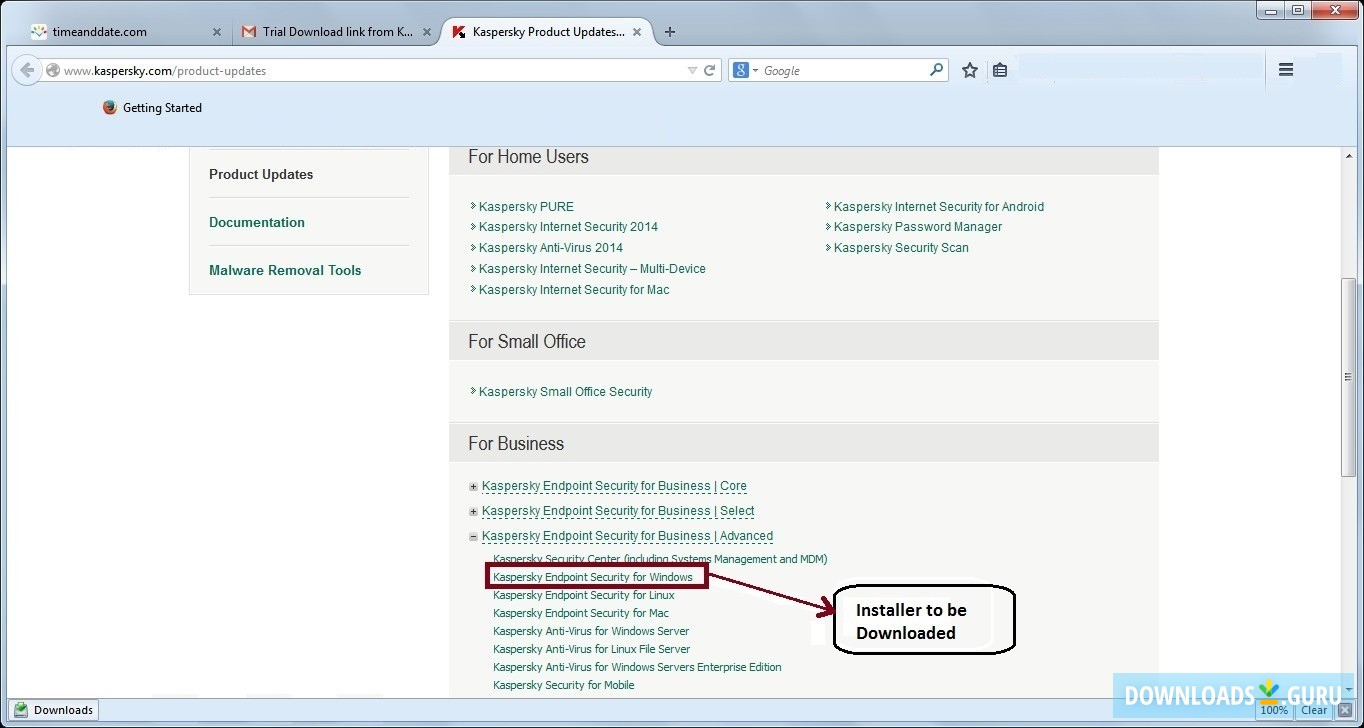Open Kaspersky Internet Security – Multi-Device link
Image resolution: width=1364 pixels, height=728 pixels.
(x=592, y=269)
